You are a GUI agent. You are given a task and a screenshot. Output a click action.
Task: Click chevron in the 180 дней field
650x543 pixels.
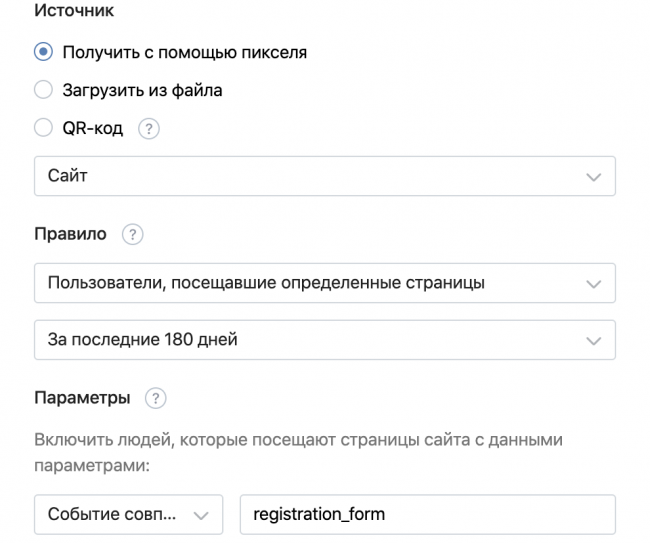pyautogui.click(x=594, y=340)
